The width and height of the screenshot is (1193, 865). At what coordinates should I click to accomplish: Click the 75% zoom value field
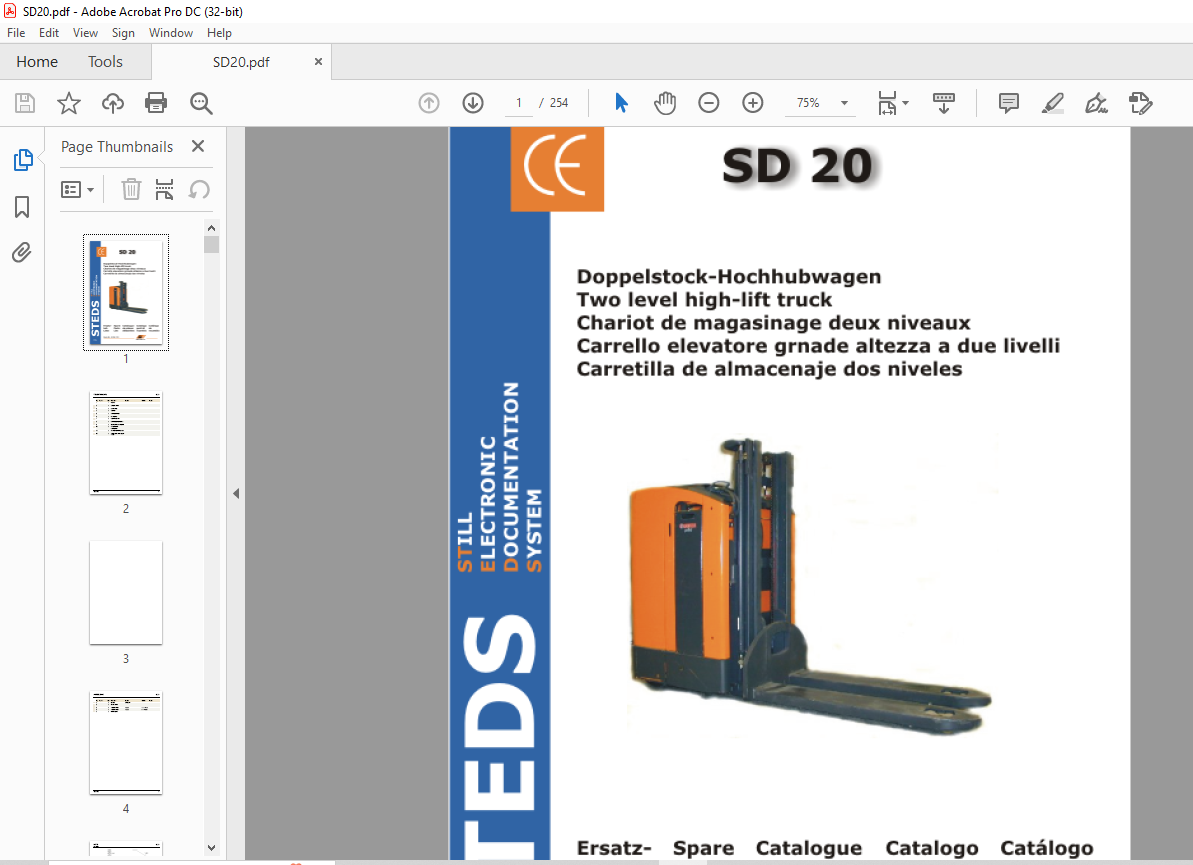[x=808, y=103]
